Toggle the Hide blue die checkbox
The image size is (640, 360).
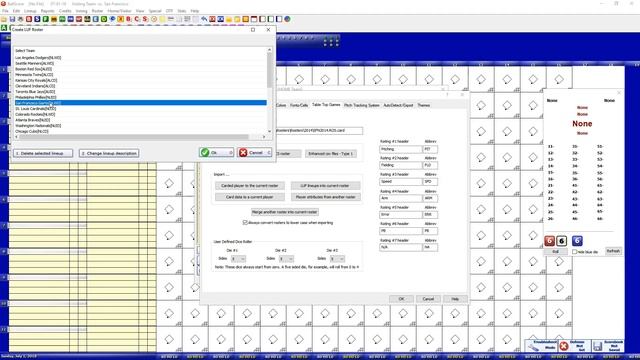click(x=575, y=252)
